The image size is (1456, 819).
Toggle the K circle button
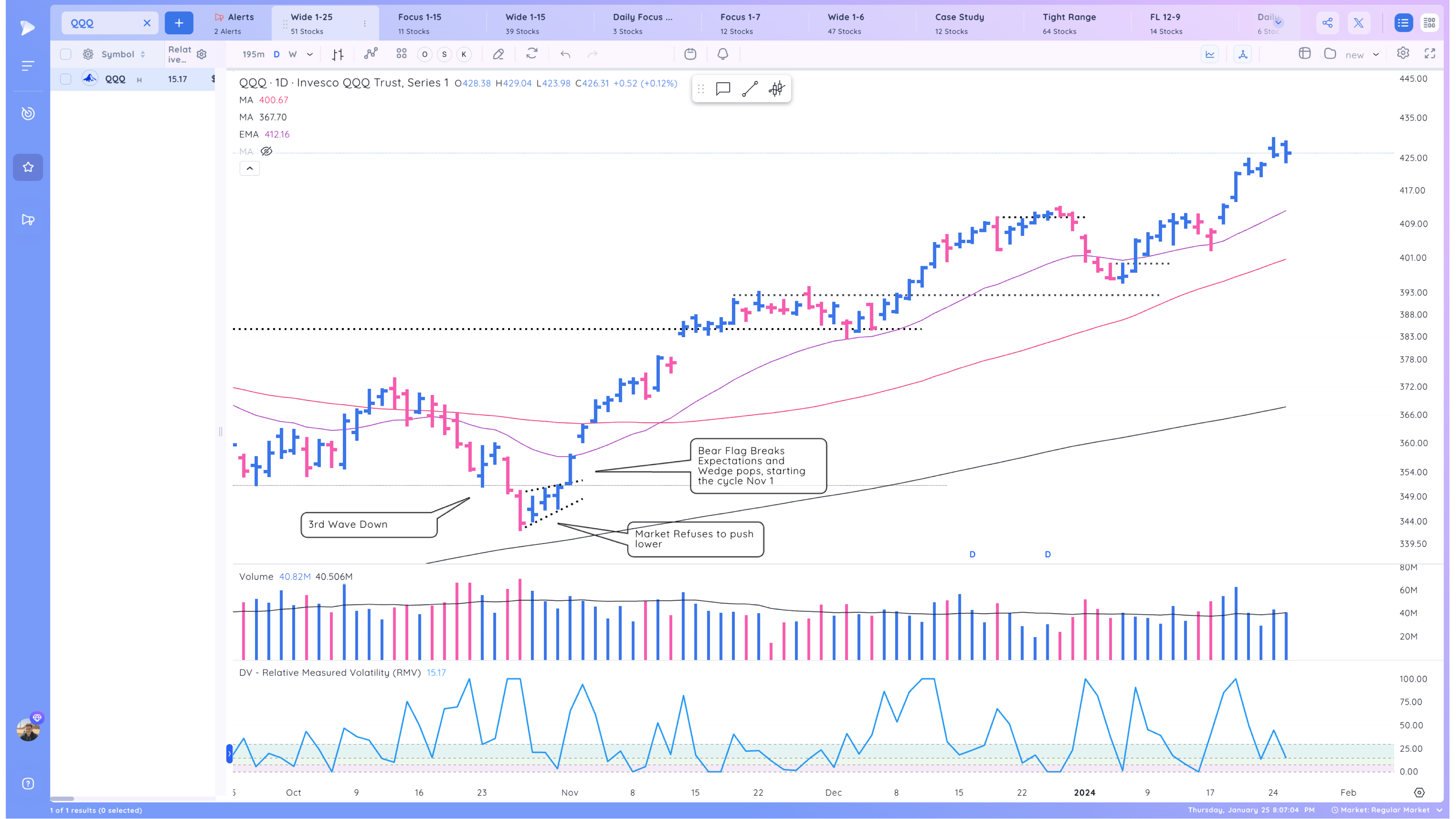464,54
